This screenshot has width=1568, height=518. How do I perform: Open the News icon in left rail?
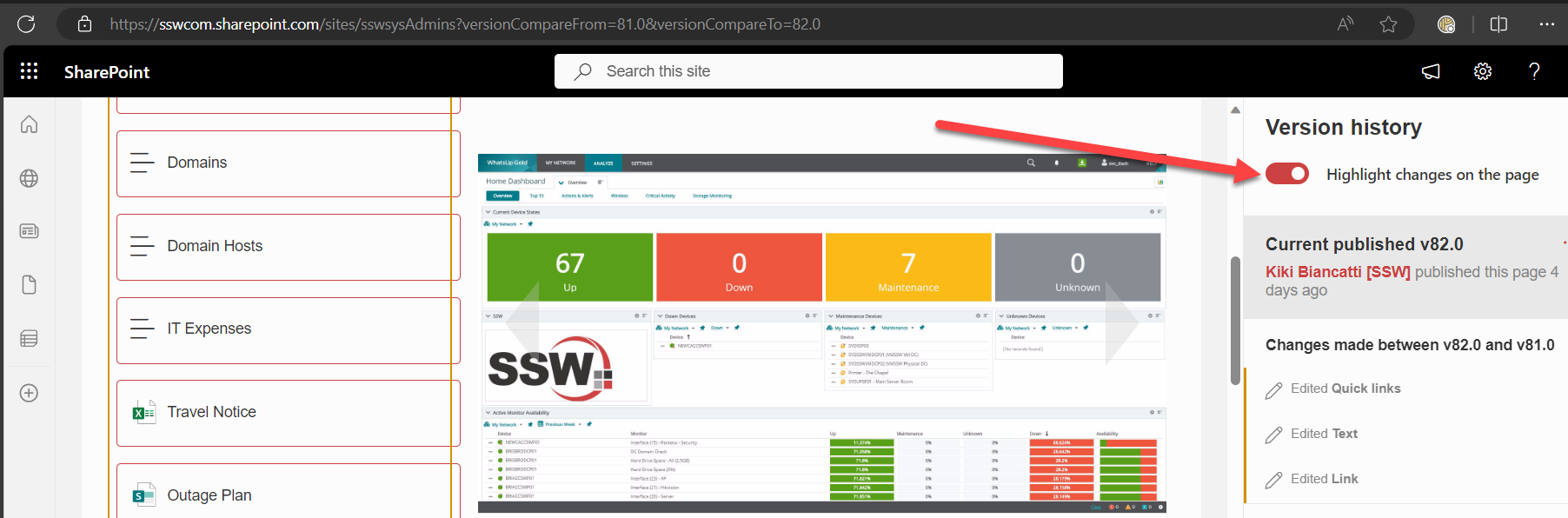pyautogui.click(x=29, y=231)
